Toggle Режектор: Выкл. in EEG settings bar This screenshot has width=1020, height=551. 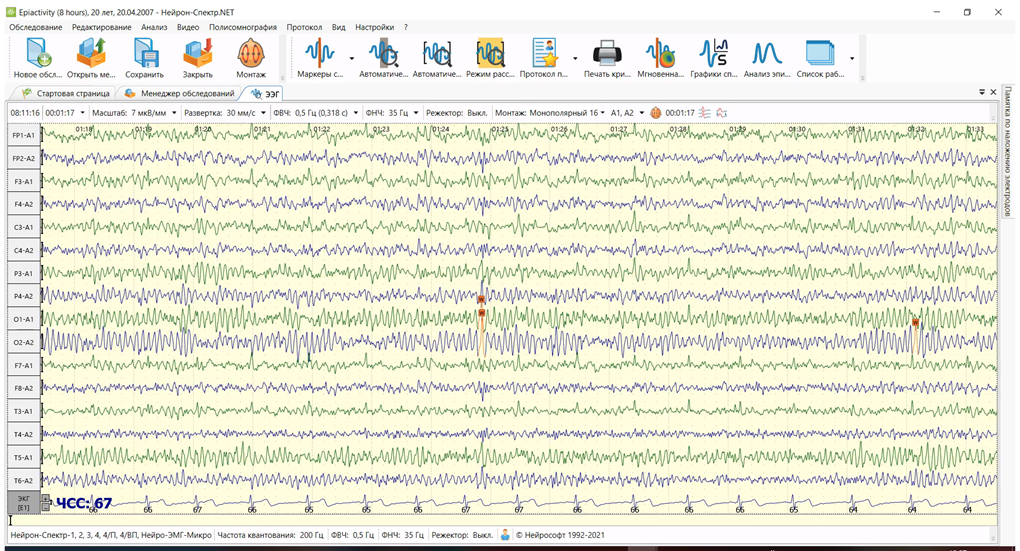pyautogui.click(x=456, y=113)
